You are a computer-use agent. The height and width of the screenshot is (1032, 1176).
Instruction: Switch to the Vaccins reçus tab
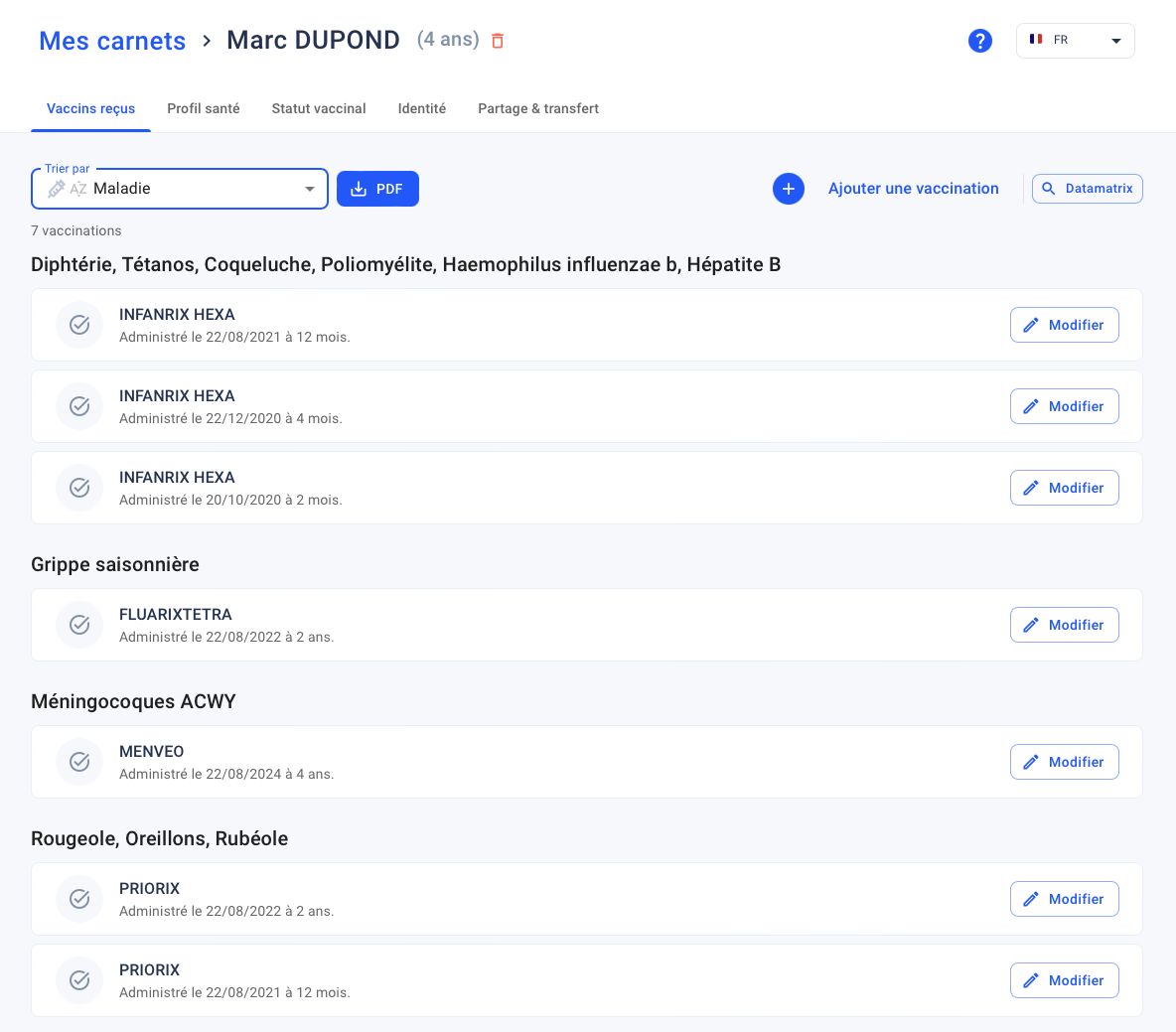pos(90,108)
